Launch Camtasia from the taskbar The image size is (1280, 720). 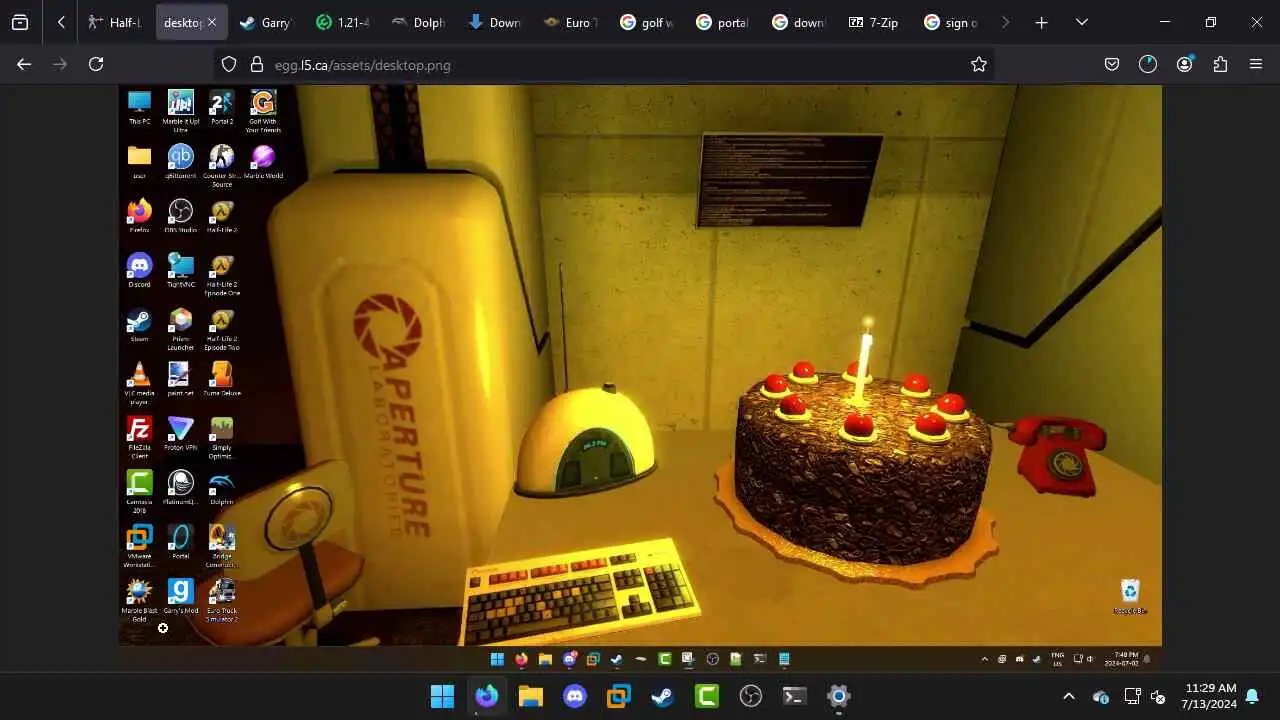click(707, 696)
